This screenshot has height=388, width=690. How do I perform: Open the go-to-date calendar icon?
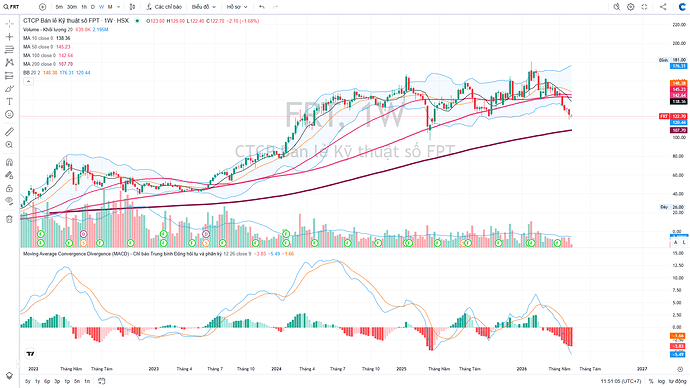click(102, 381)
